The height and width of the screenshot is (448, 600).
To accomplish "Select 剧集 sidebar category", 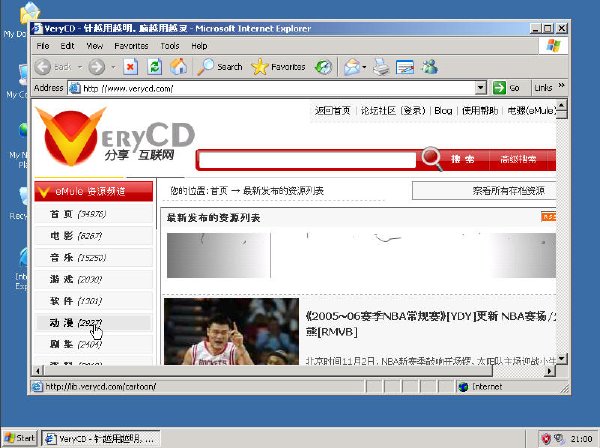I will [x=93, y=345].
